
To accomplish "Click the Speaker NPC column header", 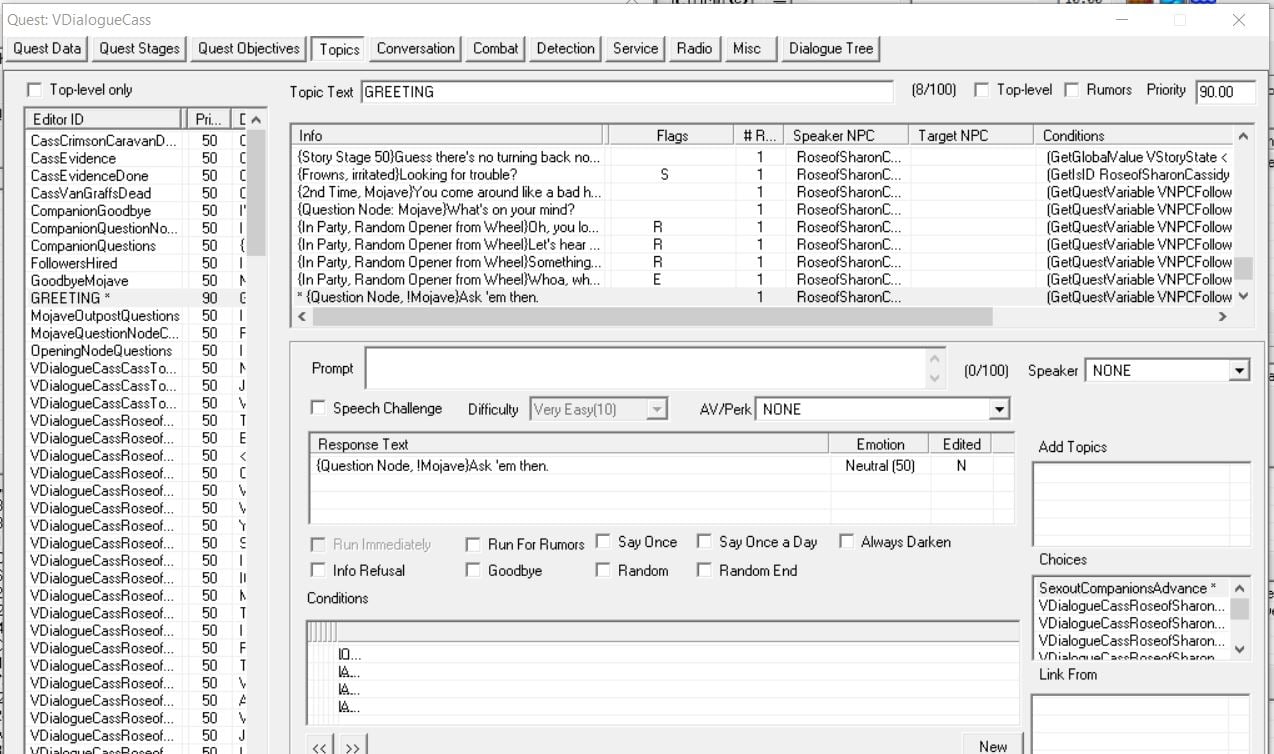I will pyautogui.click(x=846, y=135).
